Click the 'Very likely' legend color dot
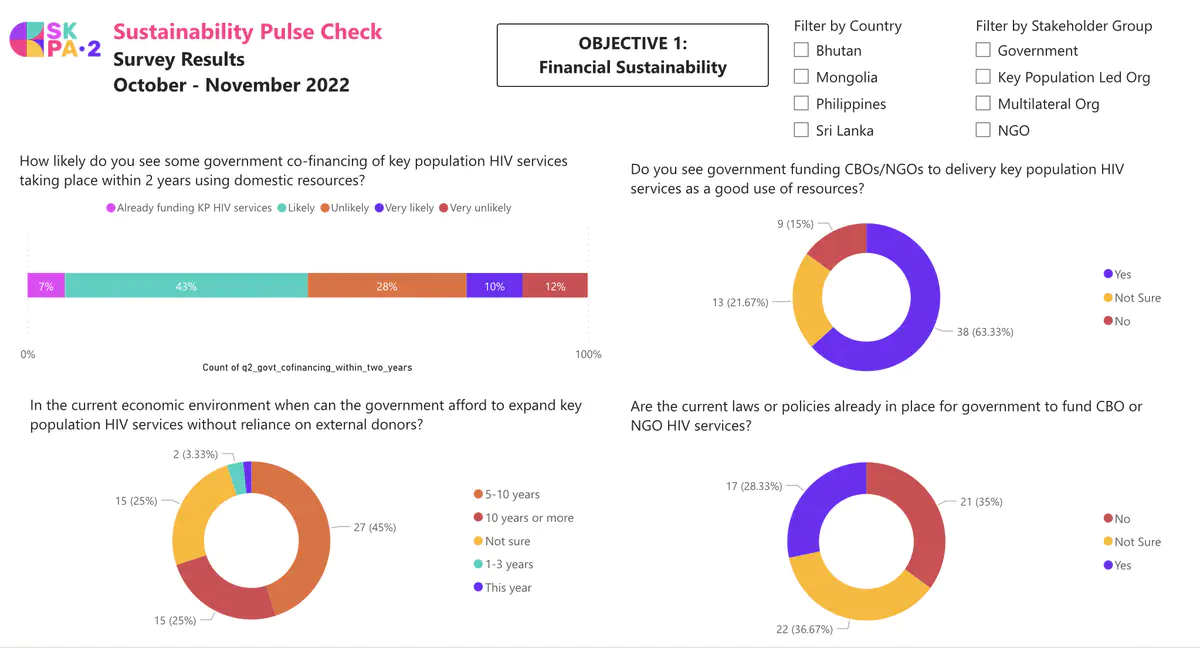1200x648 pixels. click(x=378, y=208)
